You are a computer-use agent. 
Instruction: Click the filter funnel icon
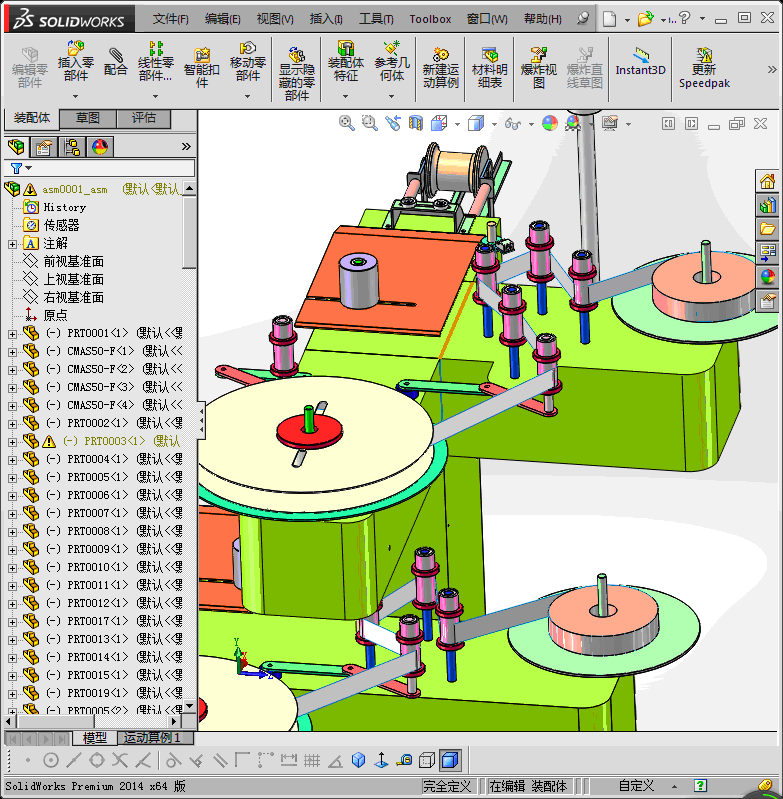(16, 168)
